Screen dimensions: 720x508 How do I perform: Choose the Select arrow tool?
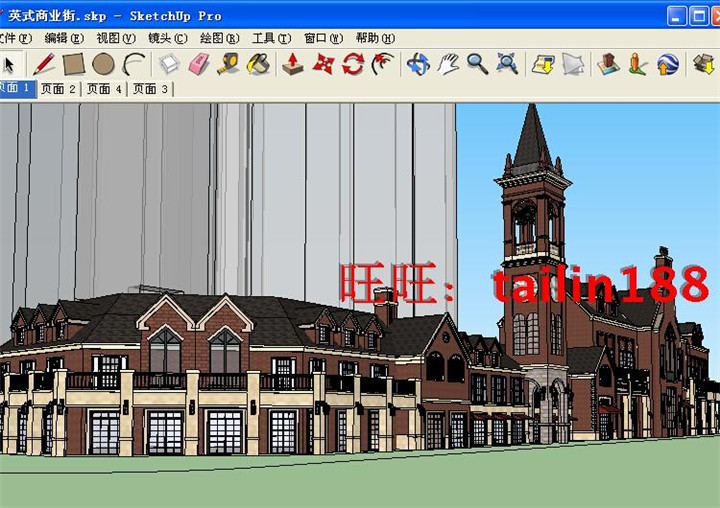tap(8, 64)
